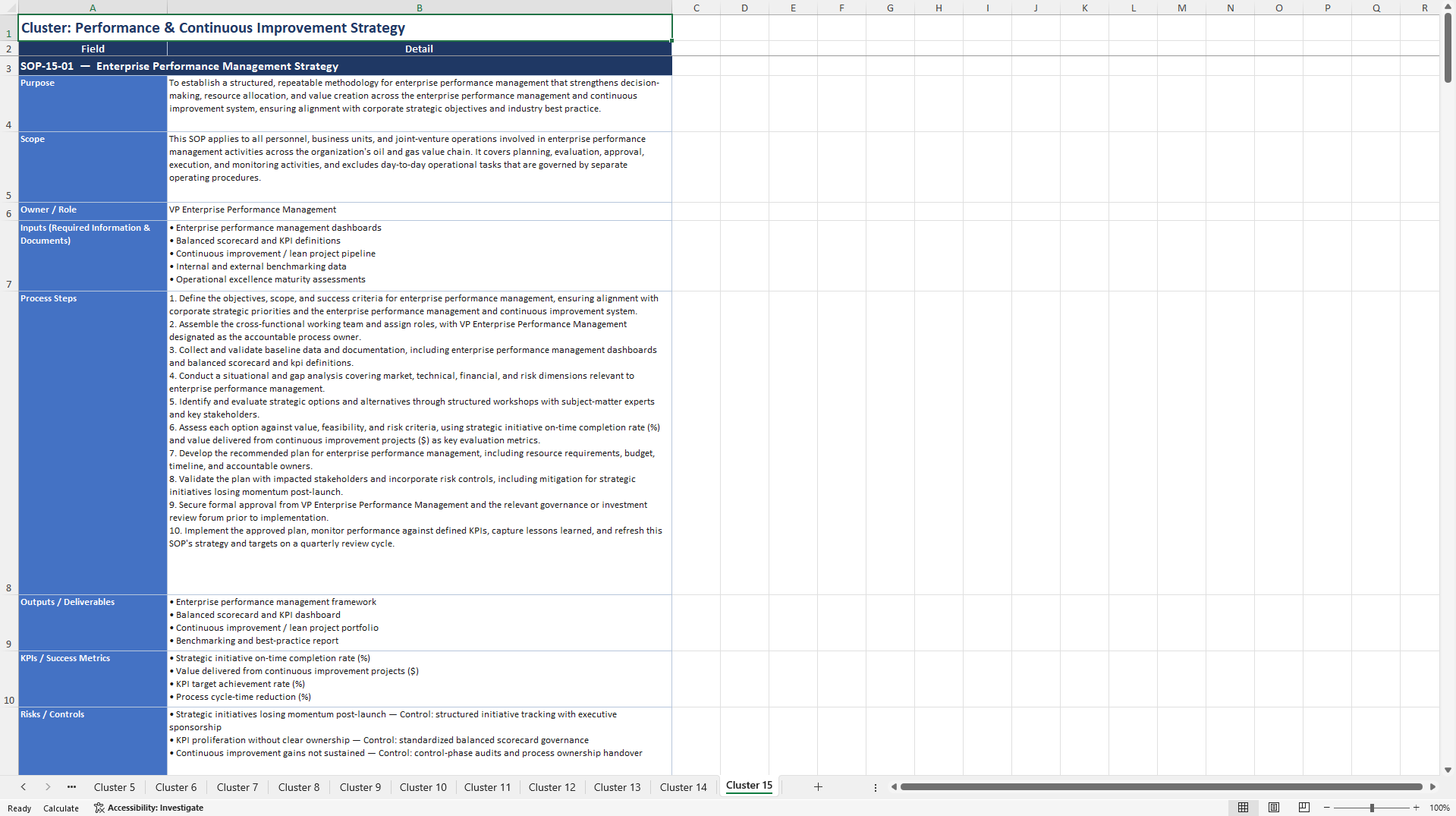Image resolution: width=1456 pixels, height=816 pixels.
Task: Select the cluster title cell
Action: pos(345,28)
